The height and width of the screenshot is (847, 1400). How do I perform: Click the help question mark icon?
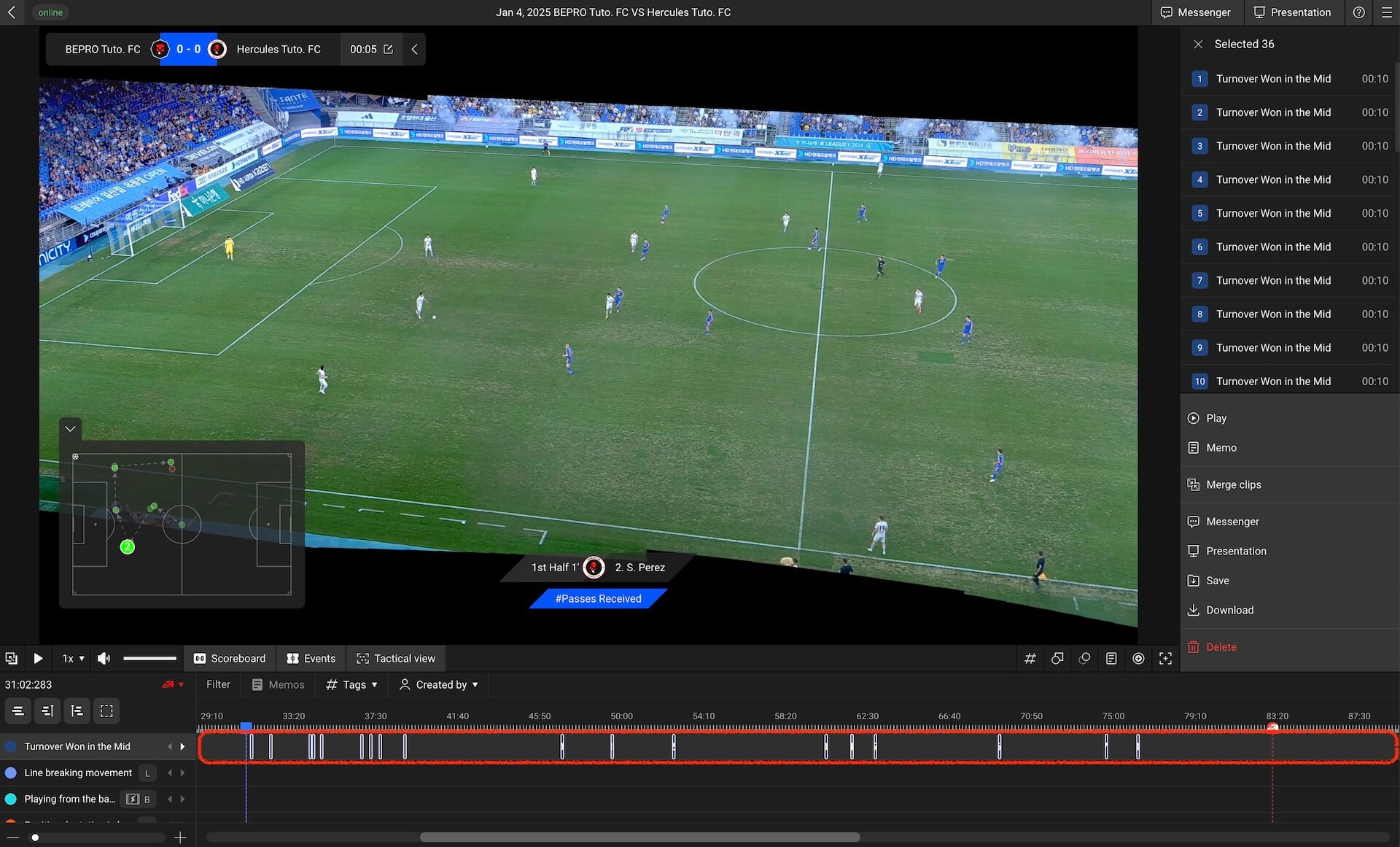(x=1358, y=12)
